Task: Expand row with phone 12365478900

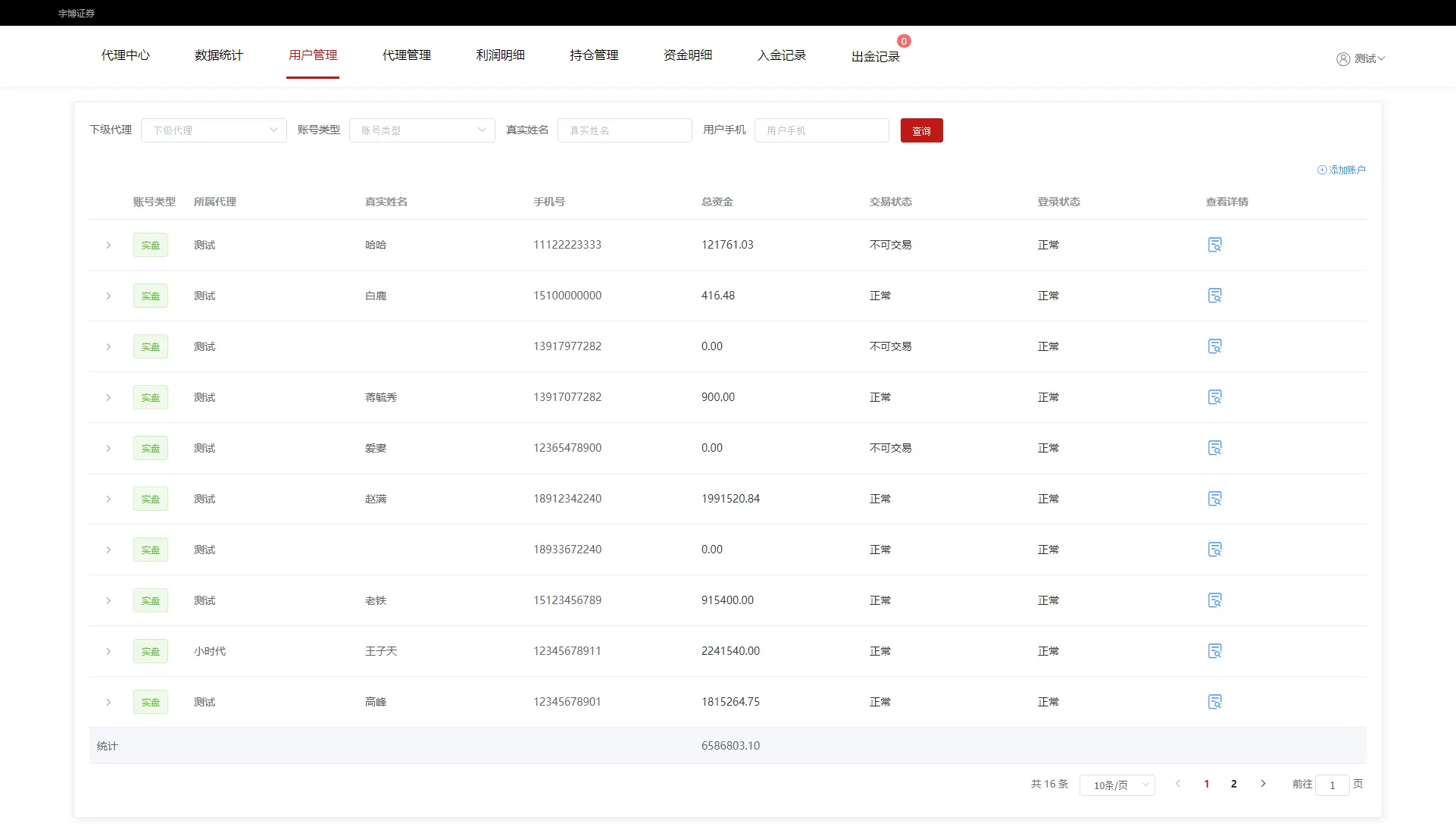Action: coord(108,448)
